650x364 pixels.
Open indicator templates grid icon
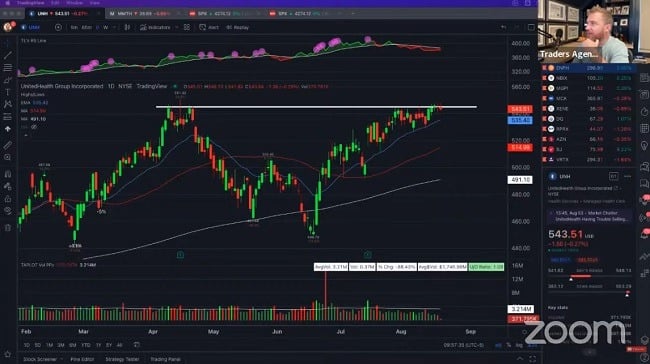[x=187, y=27]
